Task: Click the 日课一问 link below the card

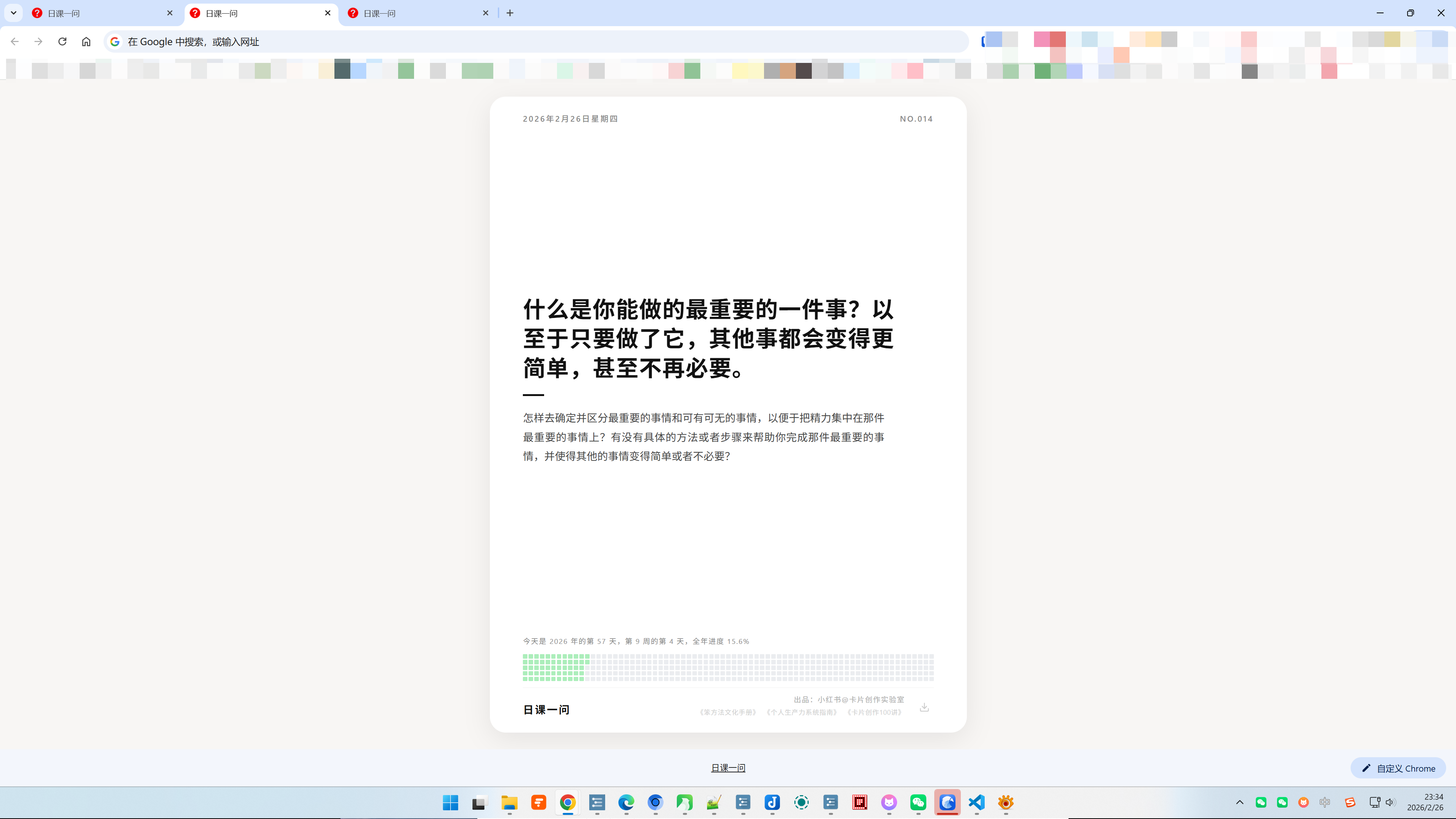Action: coord(728,767)
